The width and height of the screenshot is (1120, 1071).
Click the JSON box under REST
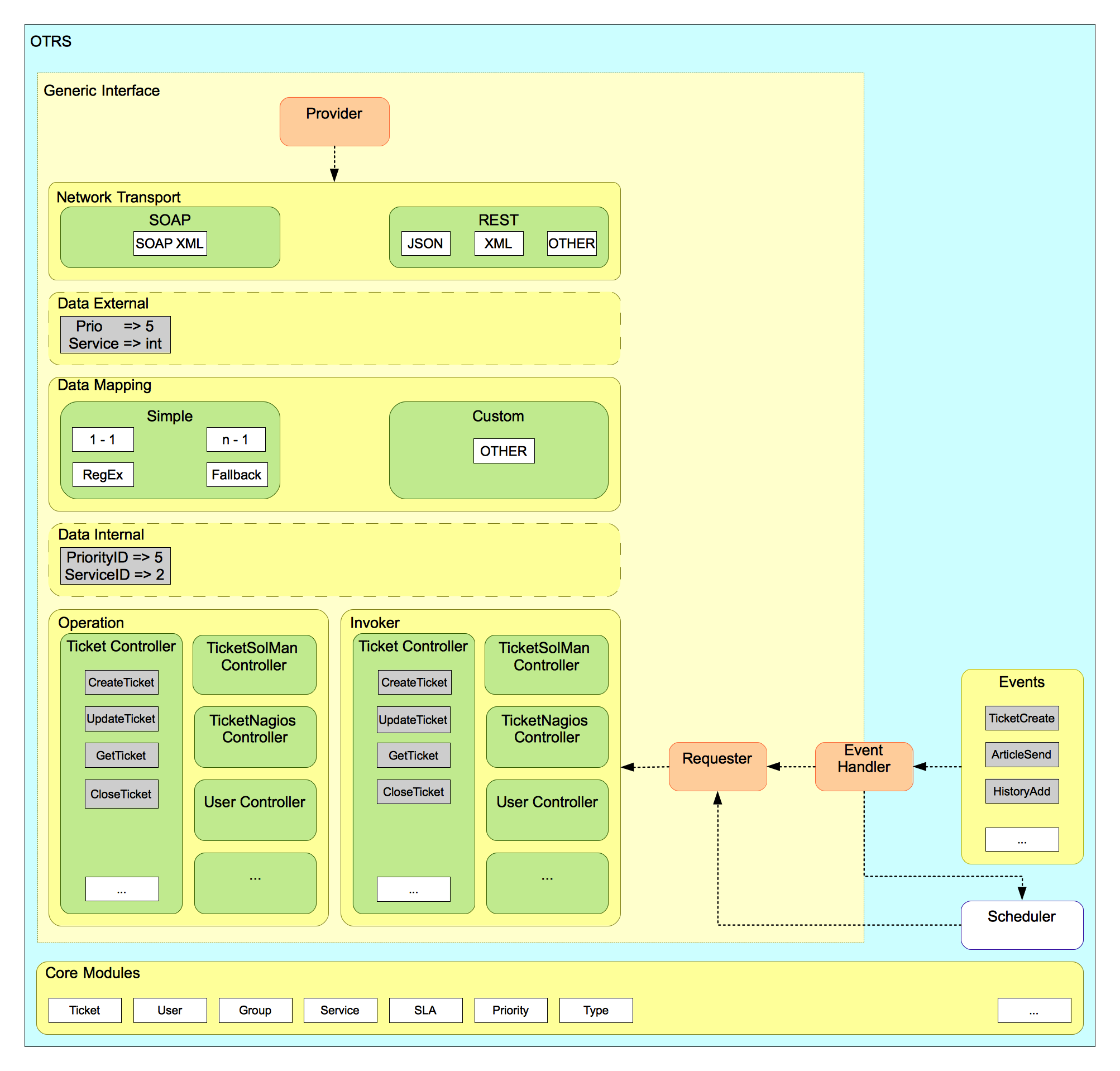tap(425, 243)
